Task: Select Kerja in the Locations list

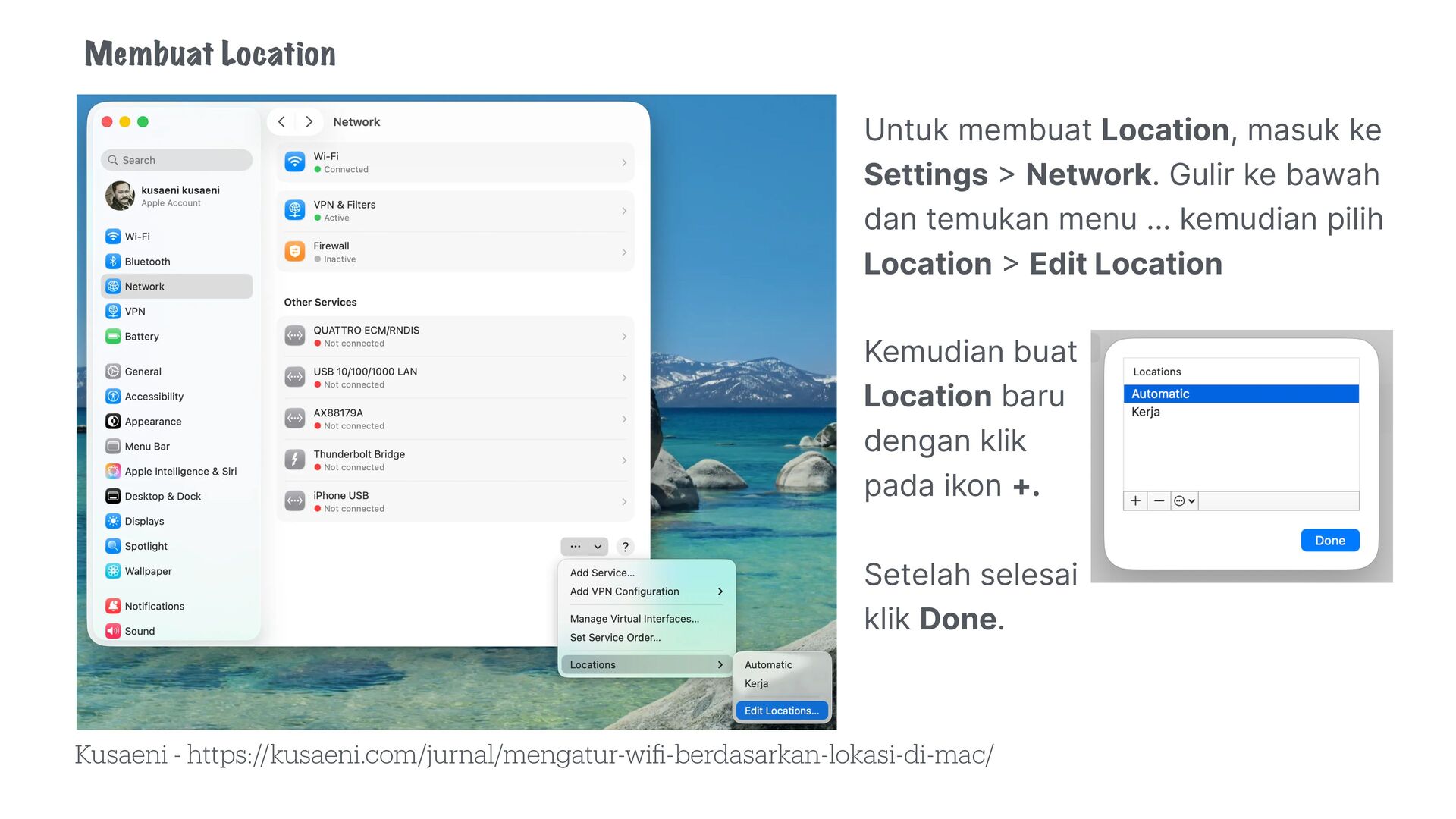Action: click(x=1146, y=412)
